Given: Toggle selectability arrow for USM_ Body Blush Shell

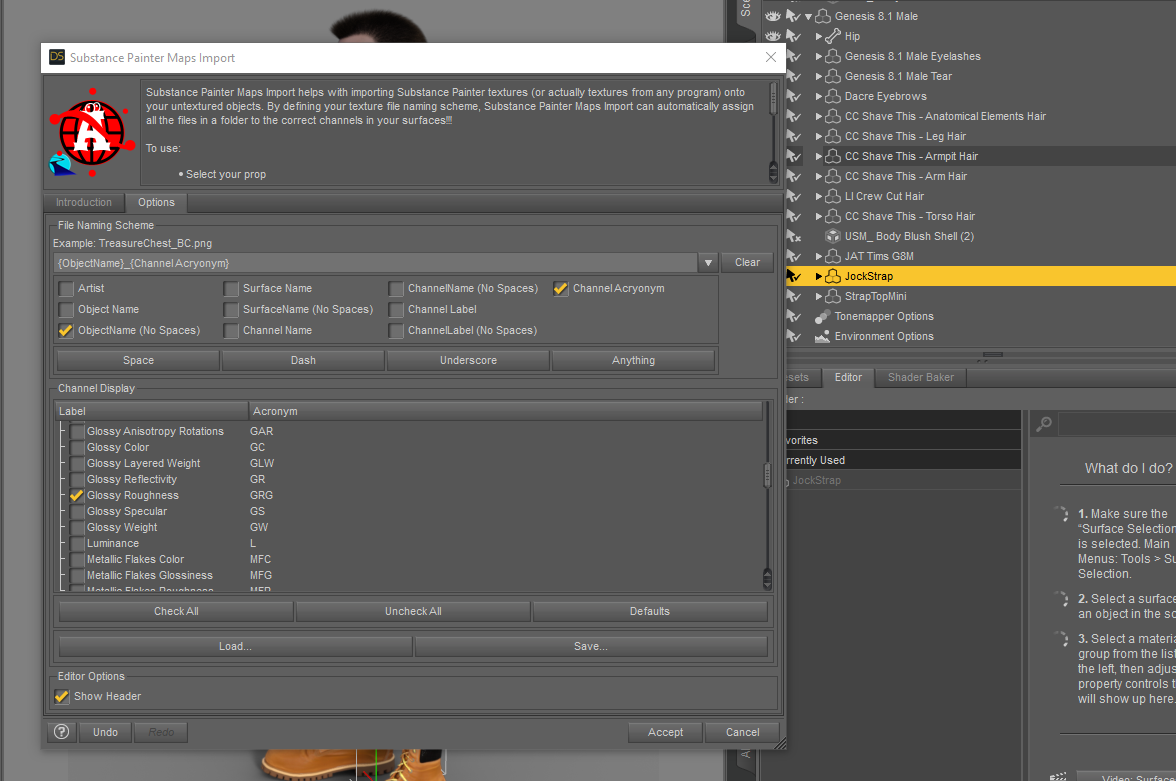Looking at the screenshot, I should pos(794,236).
